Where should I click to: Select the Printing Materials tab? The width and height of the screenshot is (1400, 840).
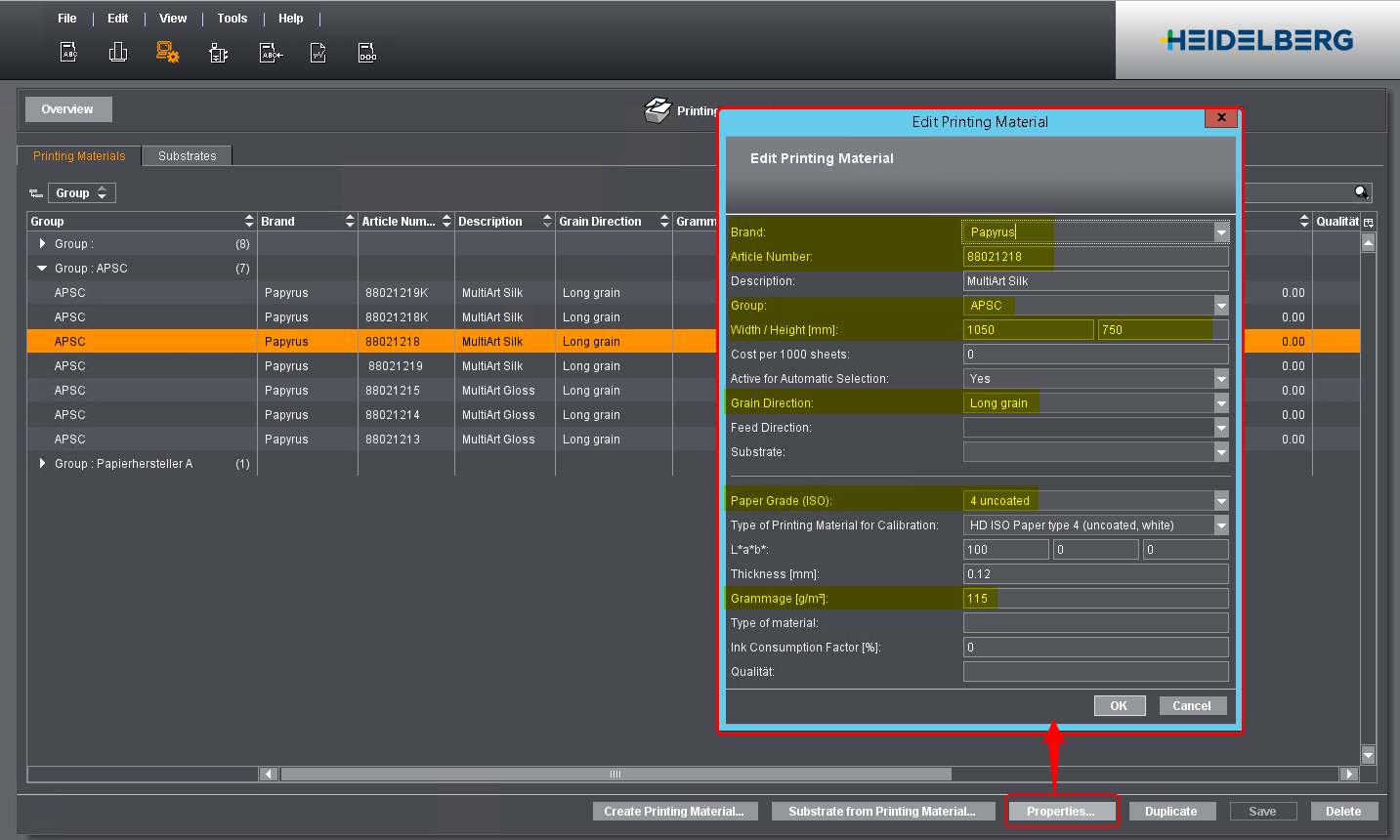(x=79, y=156)
